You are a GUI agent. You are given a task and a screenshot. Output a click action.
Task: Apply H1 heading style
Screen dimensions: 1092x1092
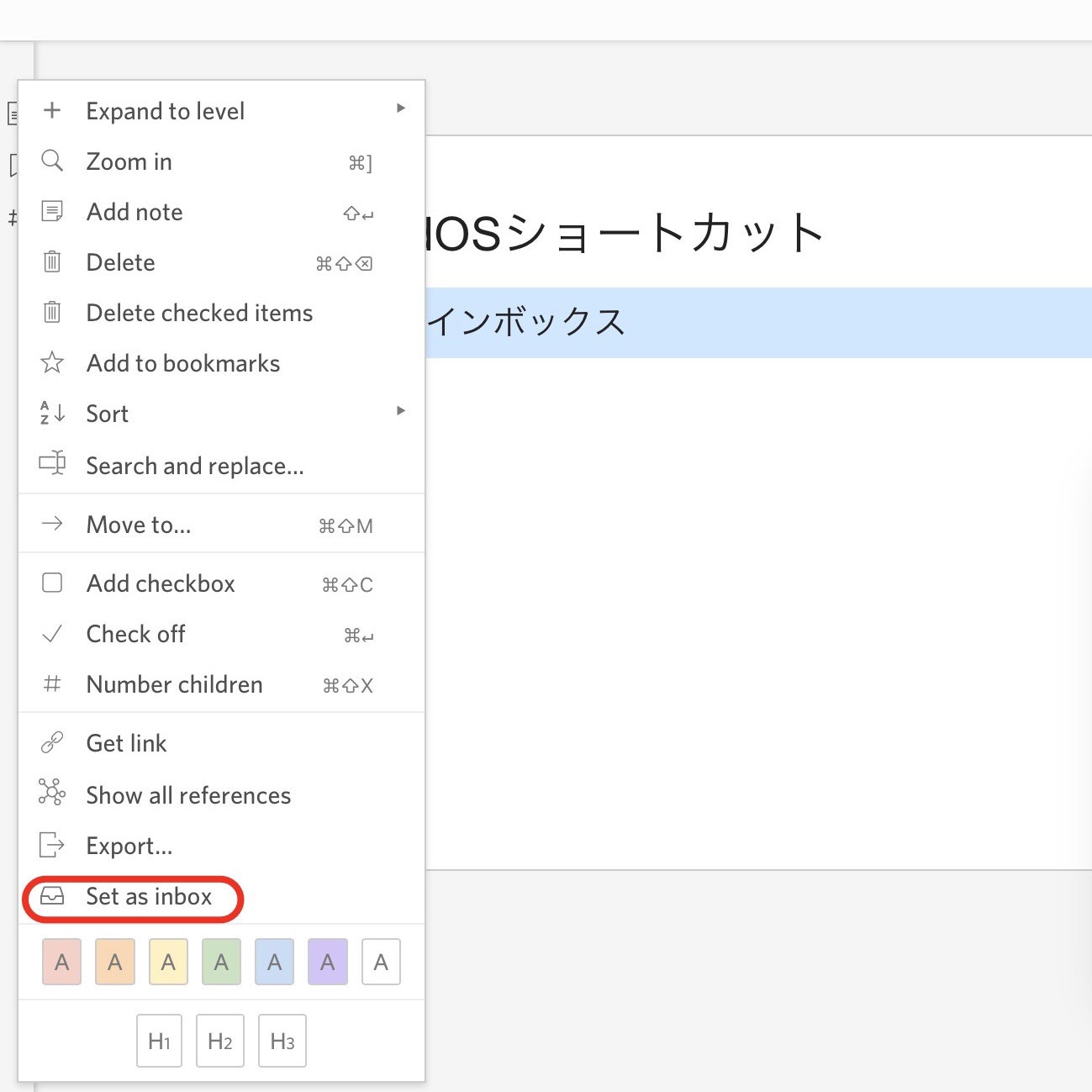tap(159, 1041)
